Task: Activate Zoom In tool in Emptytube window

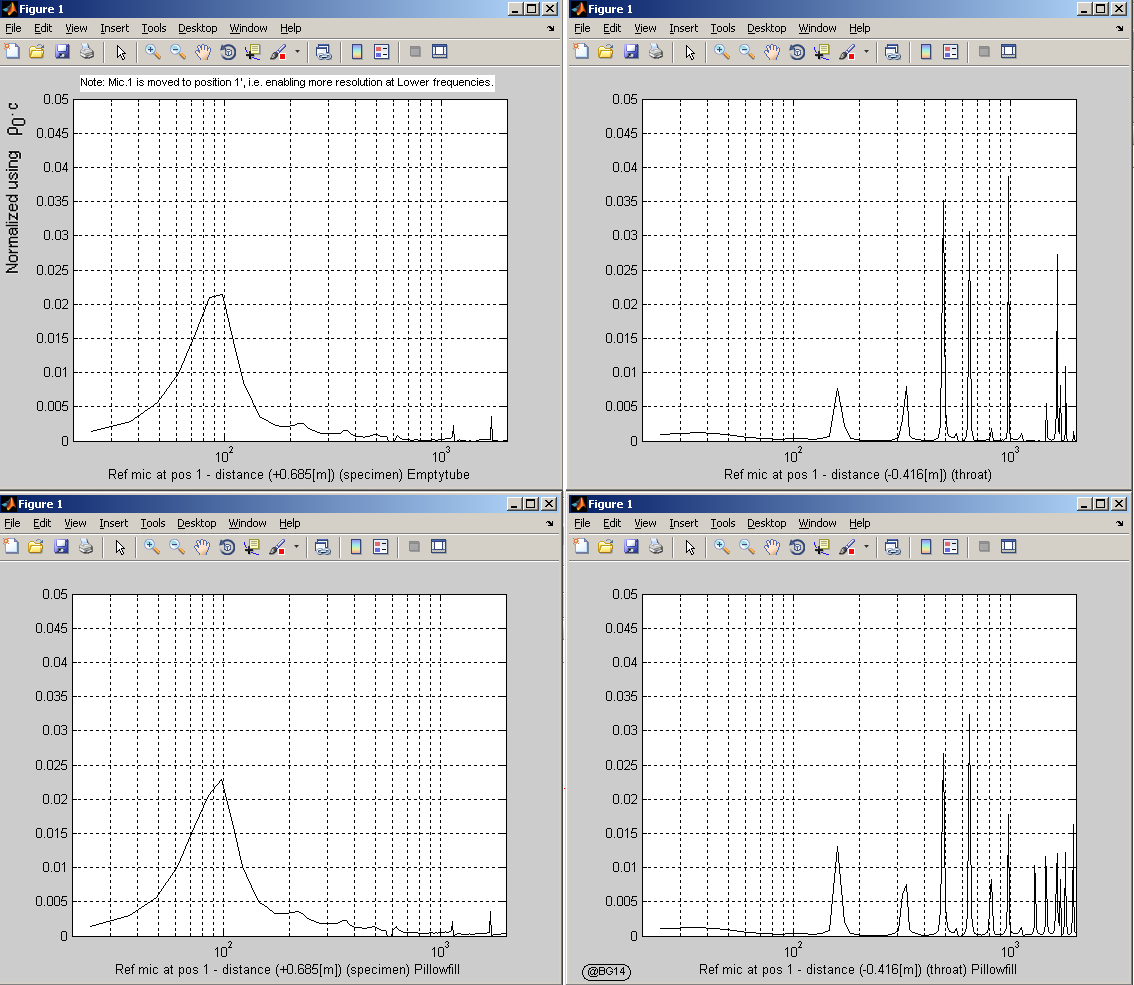Action: [153, 51]
